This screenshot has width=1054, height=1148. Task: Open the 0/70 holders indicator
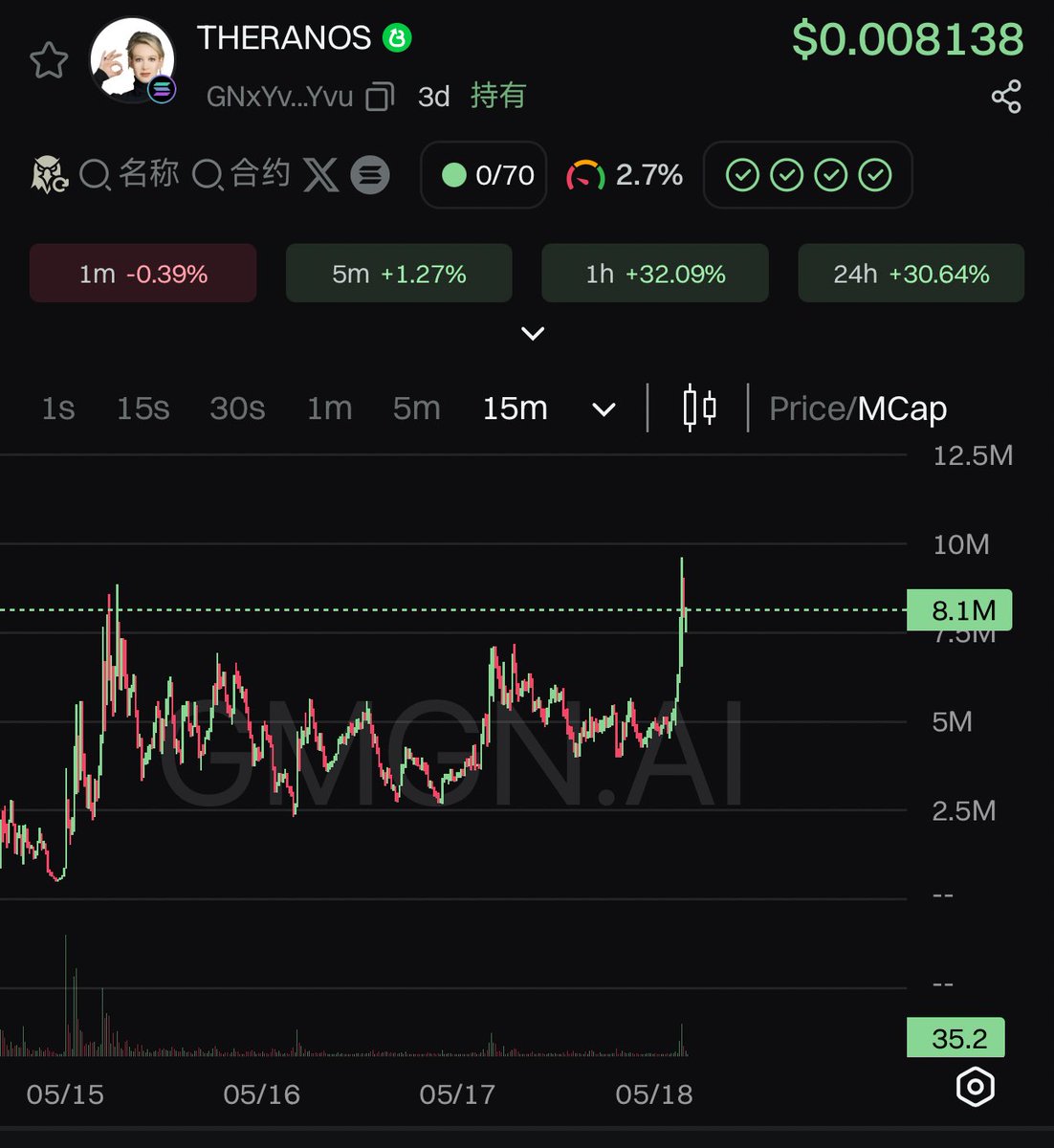pyautogui.click(x=484, y=175)
